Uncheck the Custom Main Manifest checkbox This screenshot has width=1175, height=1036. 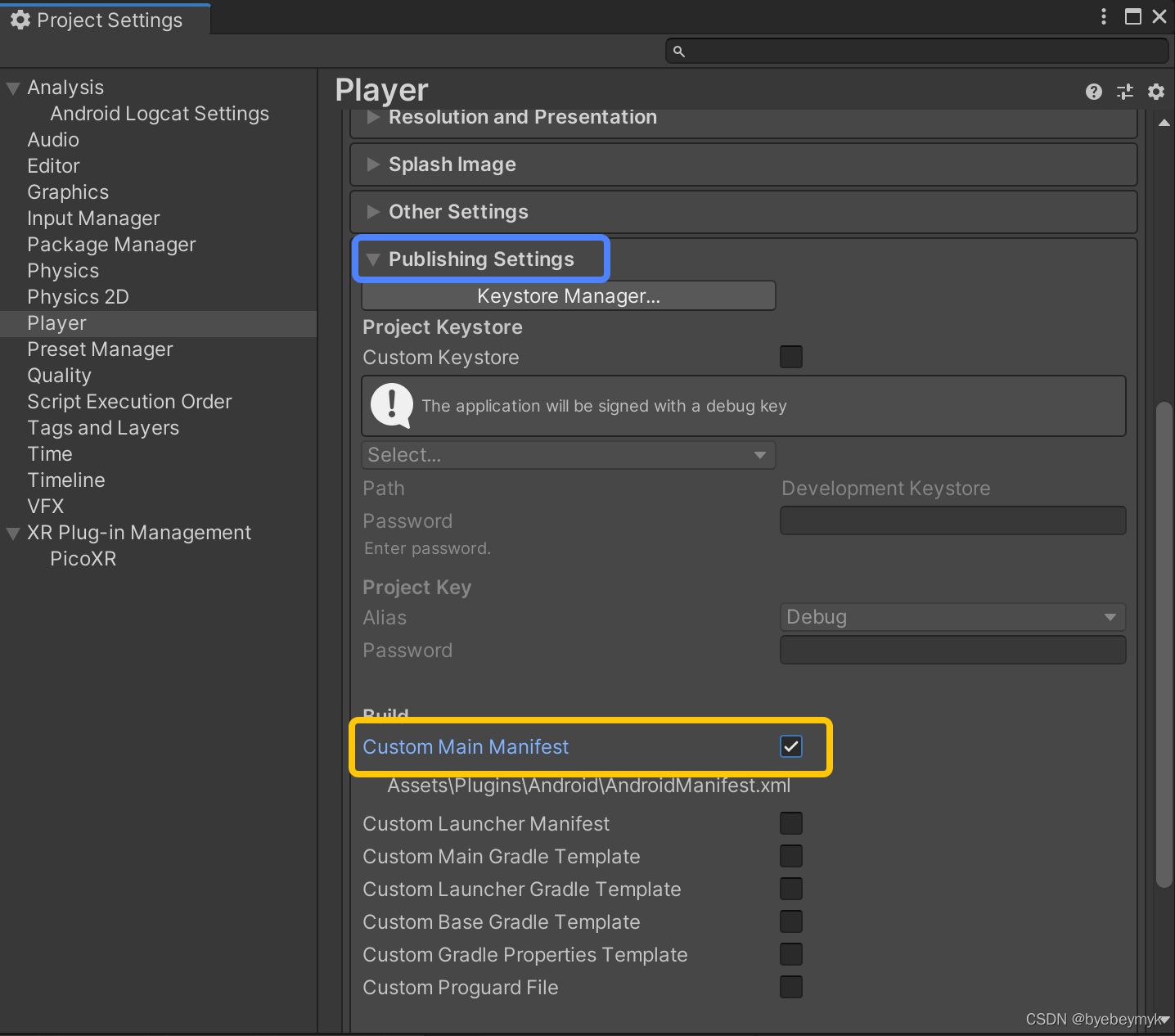791,746
